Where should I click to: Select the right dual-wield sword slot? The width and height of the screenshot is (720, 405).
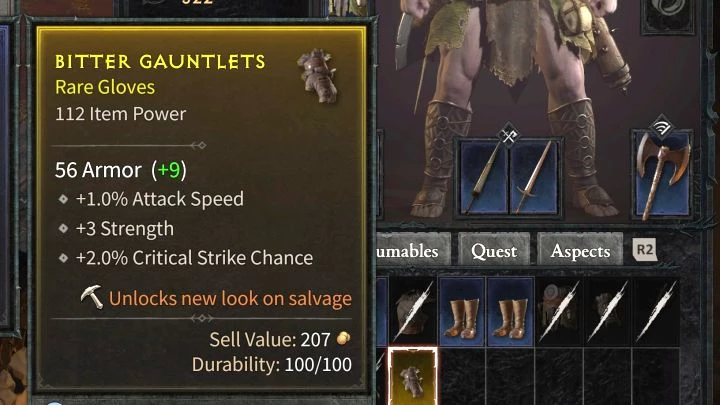pos(534,177)
